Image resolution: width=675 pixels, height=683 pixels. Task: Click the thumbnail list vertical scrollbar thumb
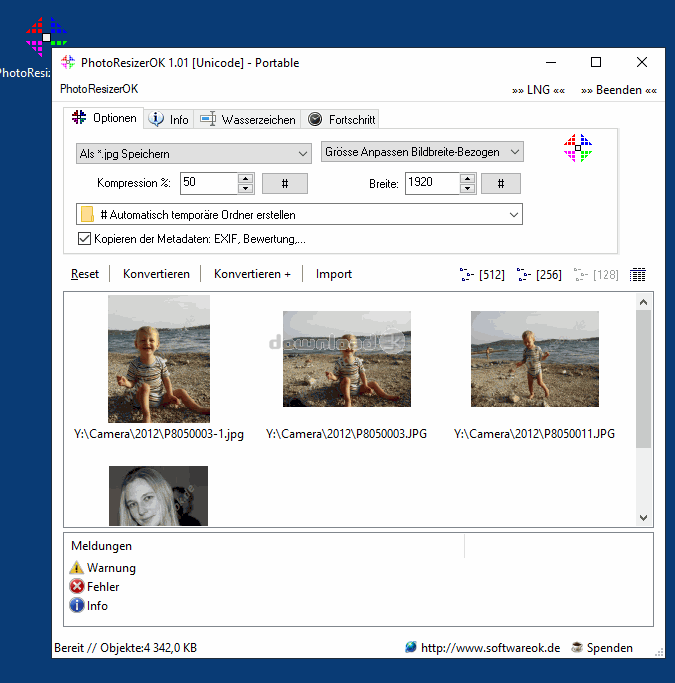(x=643, y=379)
